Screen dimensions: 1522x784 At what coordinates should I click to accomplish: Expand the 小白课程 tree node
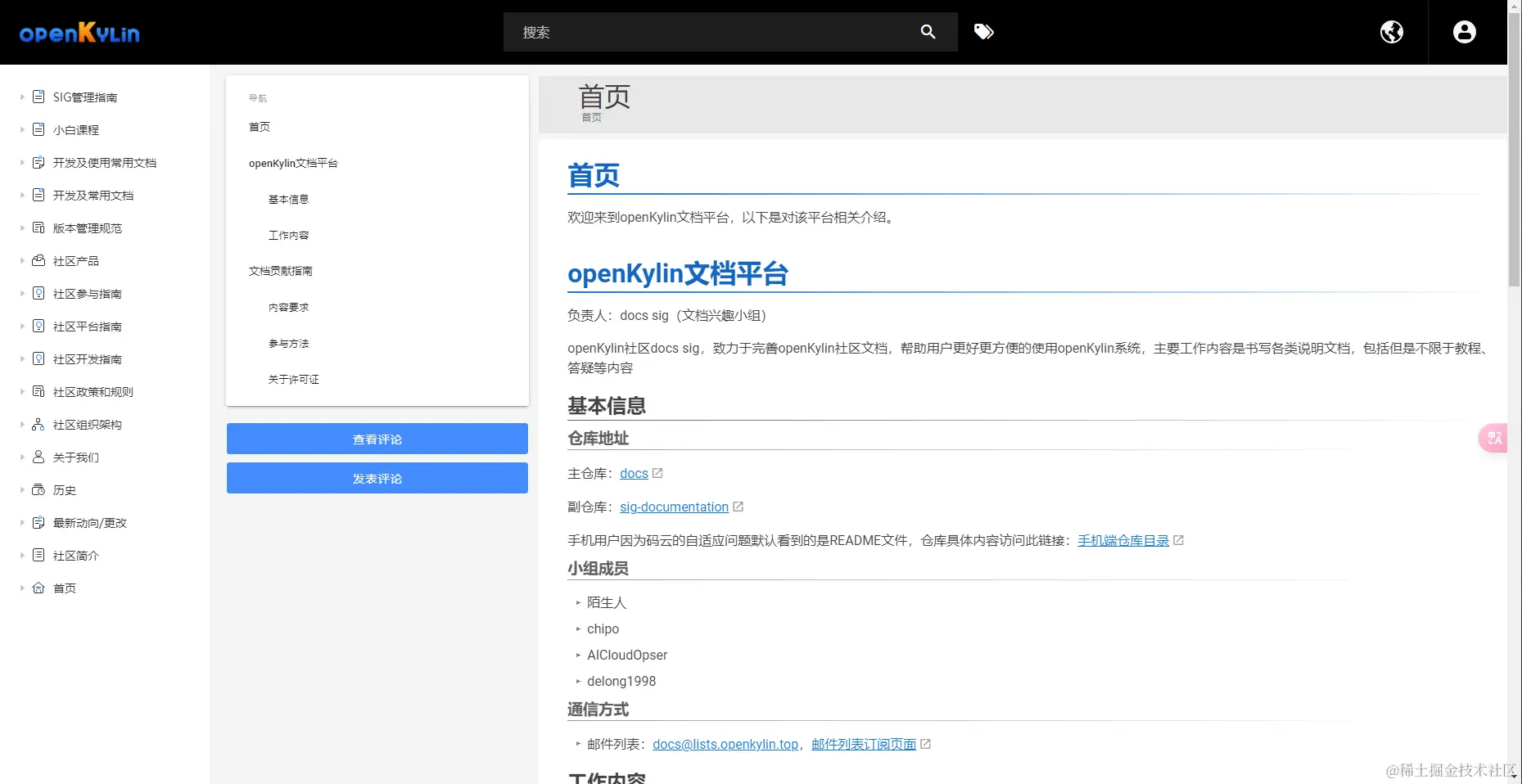22,129
